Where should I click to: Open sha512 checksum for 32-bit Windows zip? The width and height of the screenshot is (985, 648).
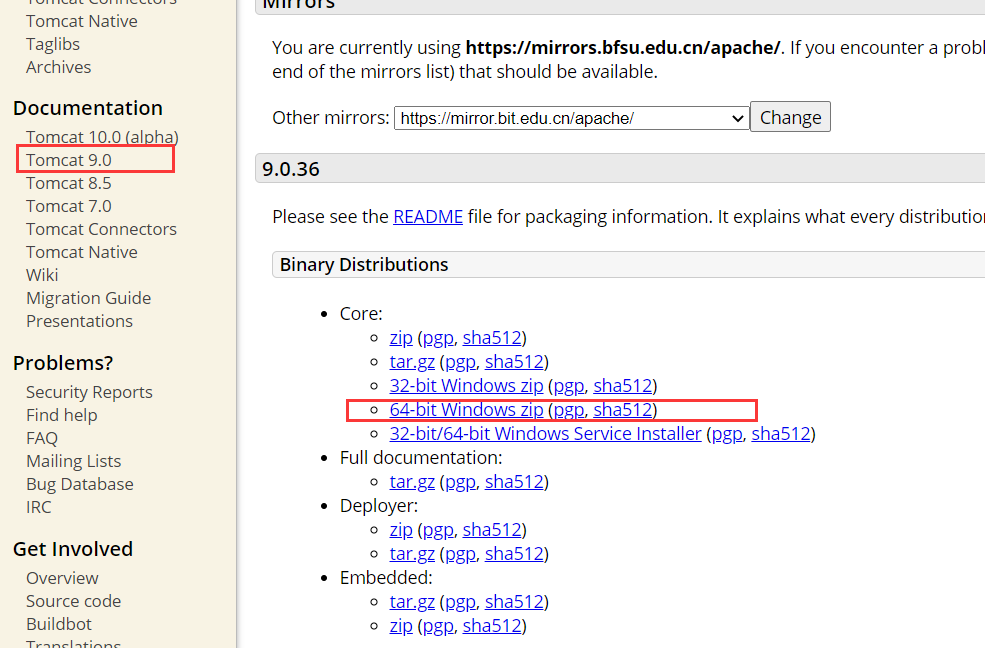(623, 386)
